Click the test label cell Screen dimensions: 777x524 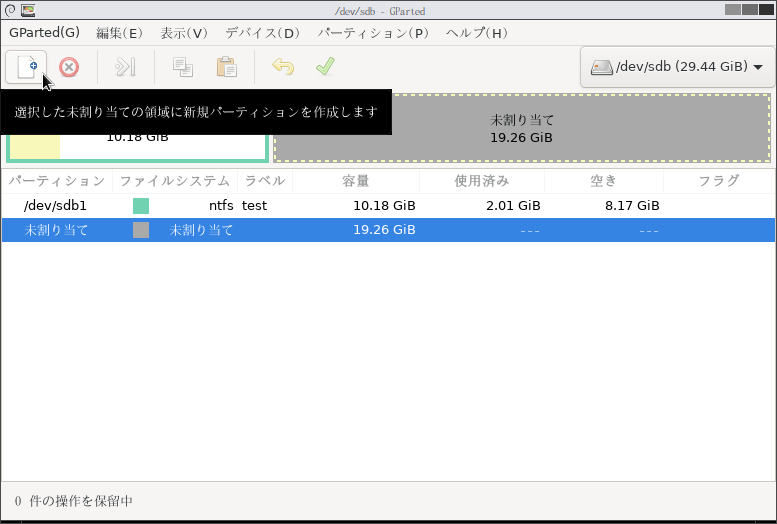click(x=254, y=205)
